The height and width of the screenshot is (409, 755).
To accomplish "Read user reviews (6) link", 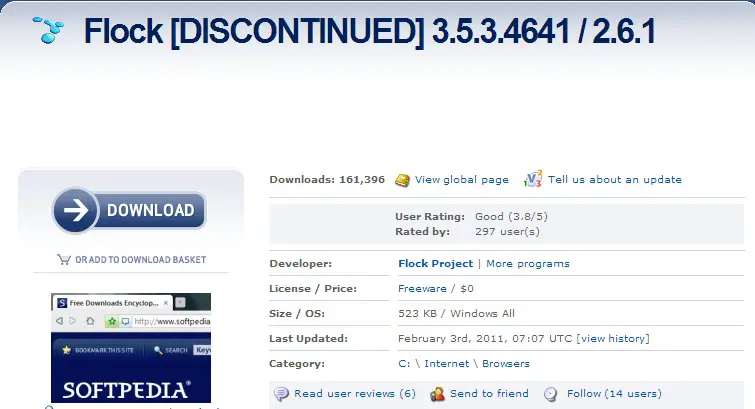I will click(355, 394).
